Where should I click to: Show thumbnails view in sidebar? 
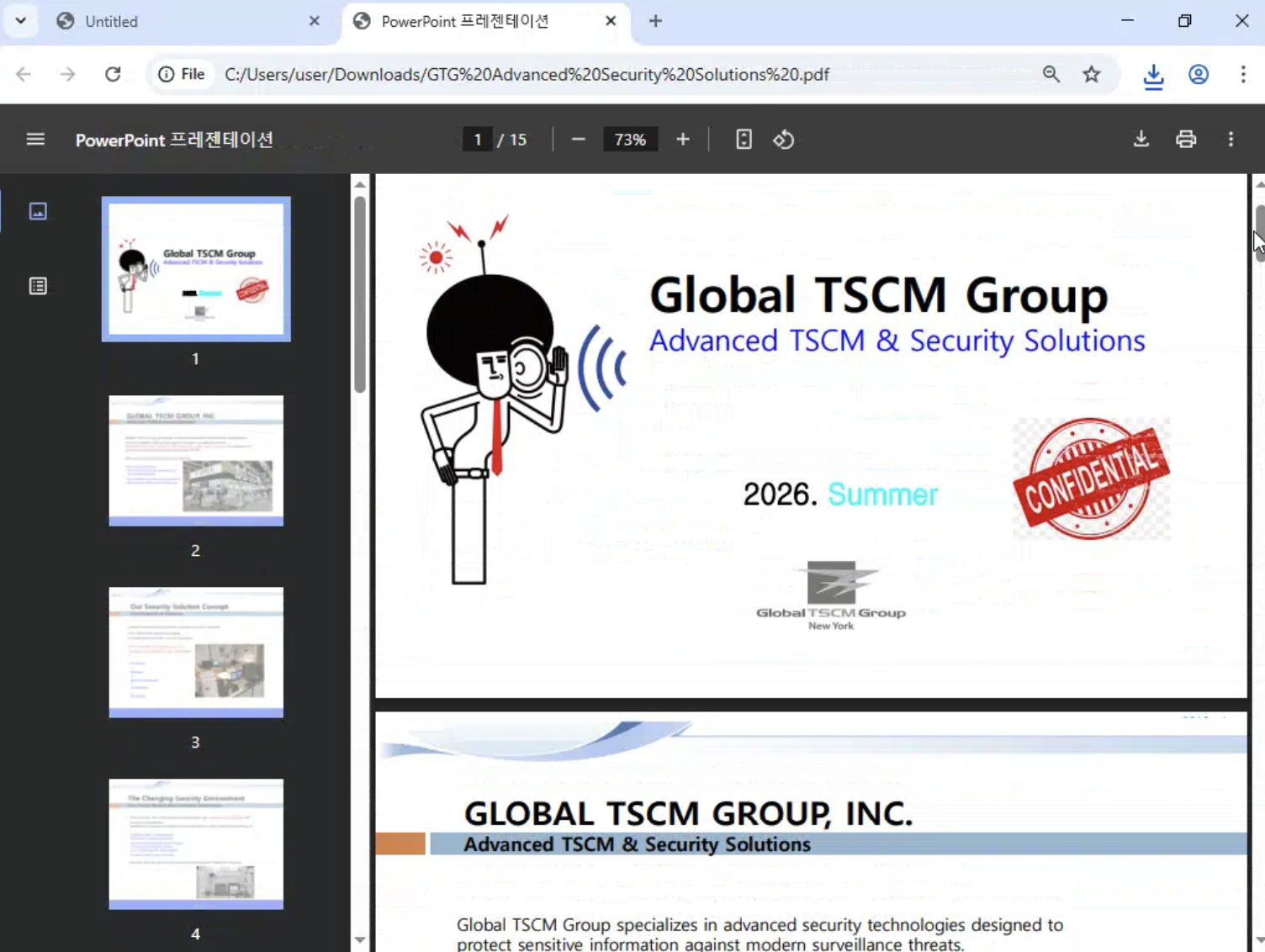pos(38,211)
